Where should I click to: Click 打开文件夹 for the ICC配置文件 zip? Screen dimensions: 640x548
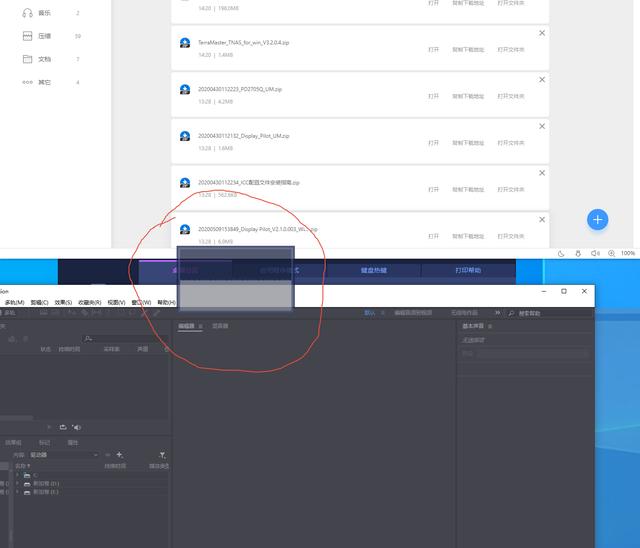(511, 190)
